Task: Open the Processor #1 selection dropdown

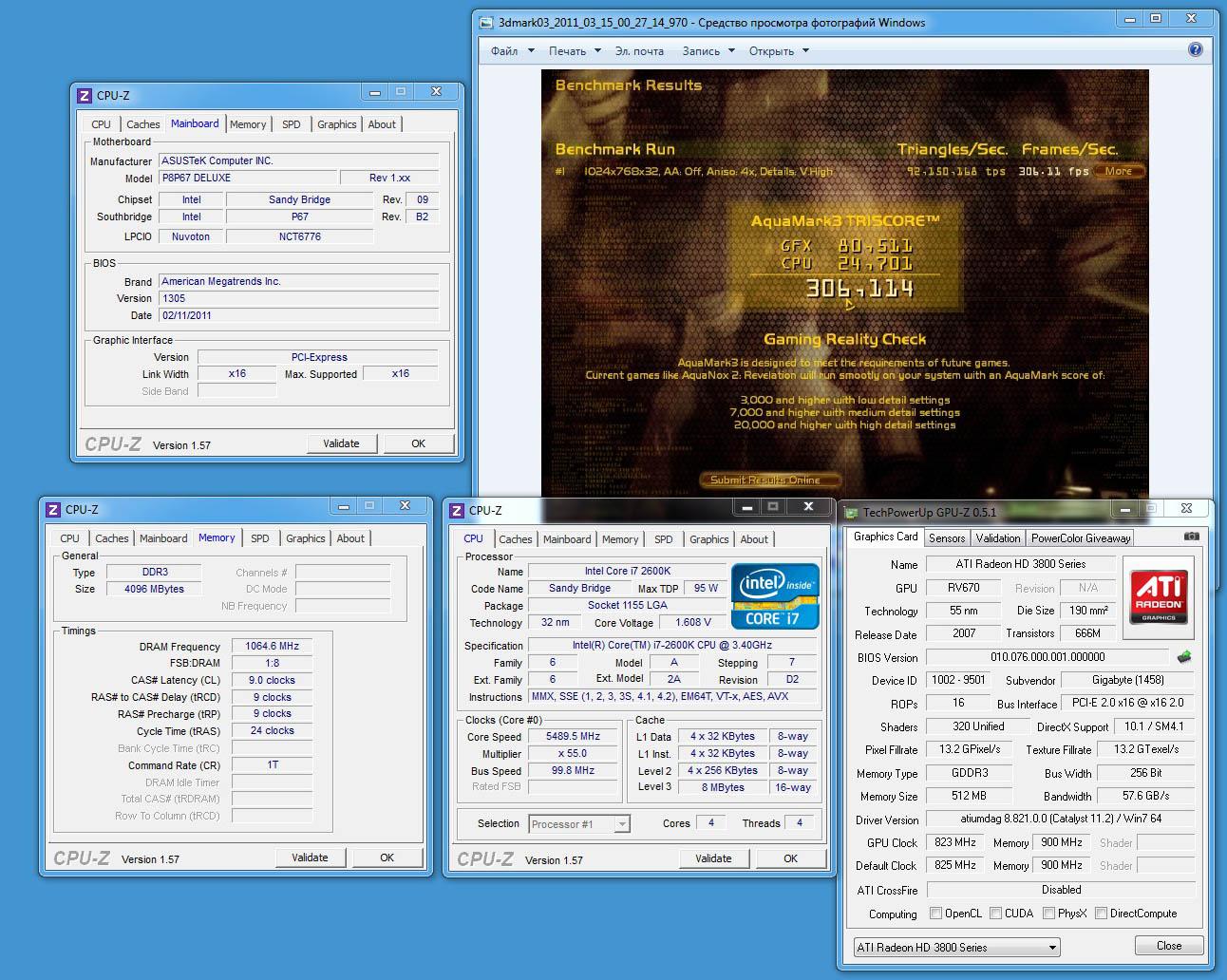Action: 578,823
